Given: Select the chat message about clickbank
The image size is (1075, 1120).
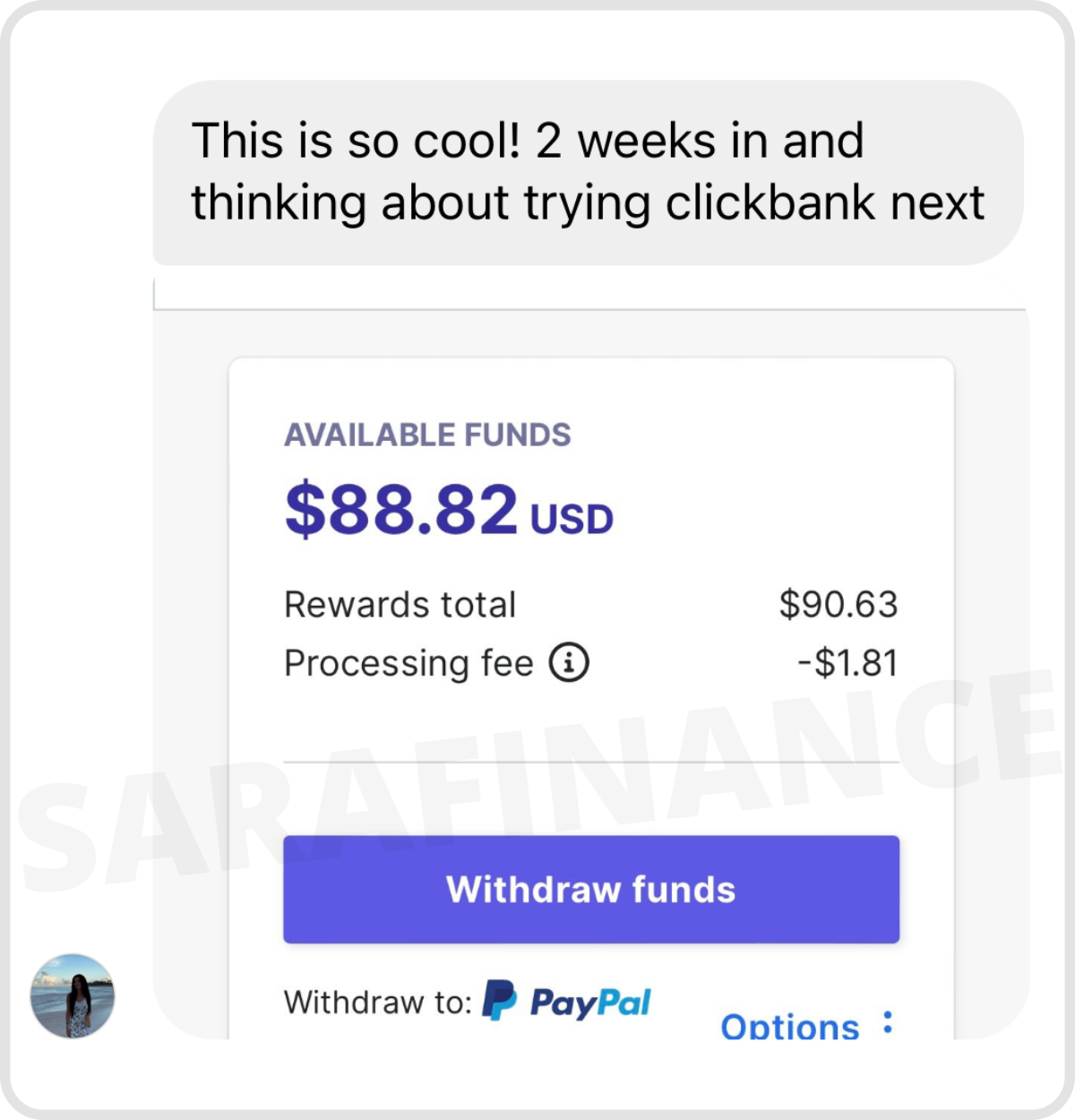Looking at the screenshot, I should (588, 172).
